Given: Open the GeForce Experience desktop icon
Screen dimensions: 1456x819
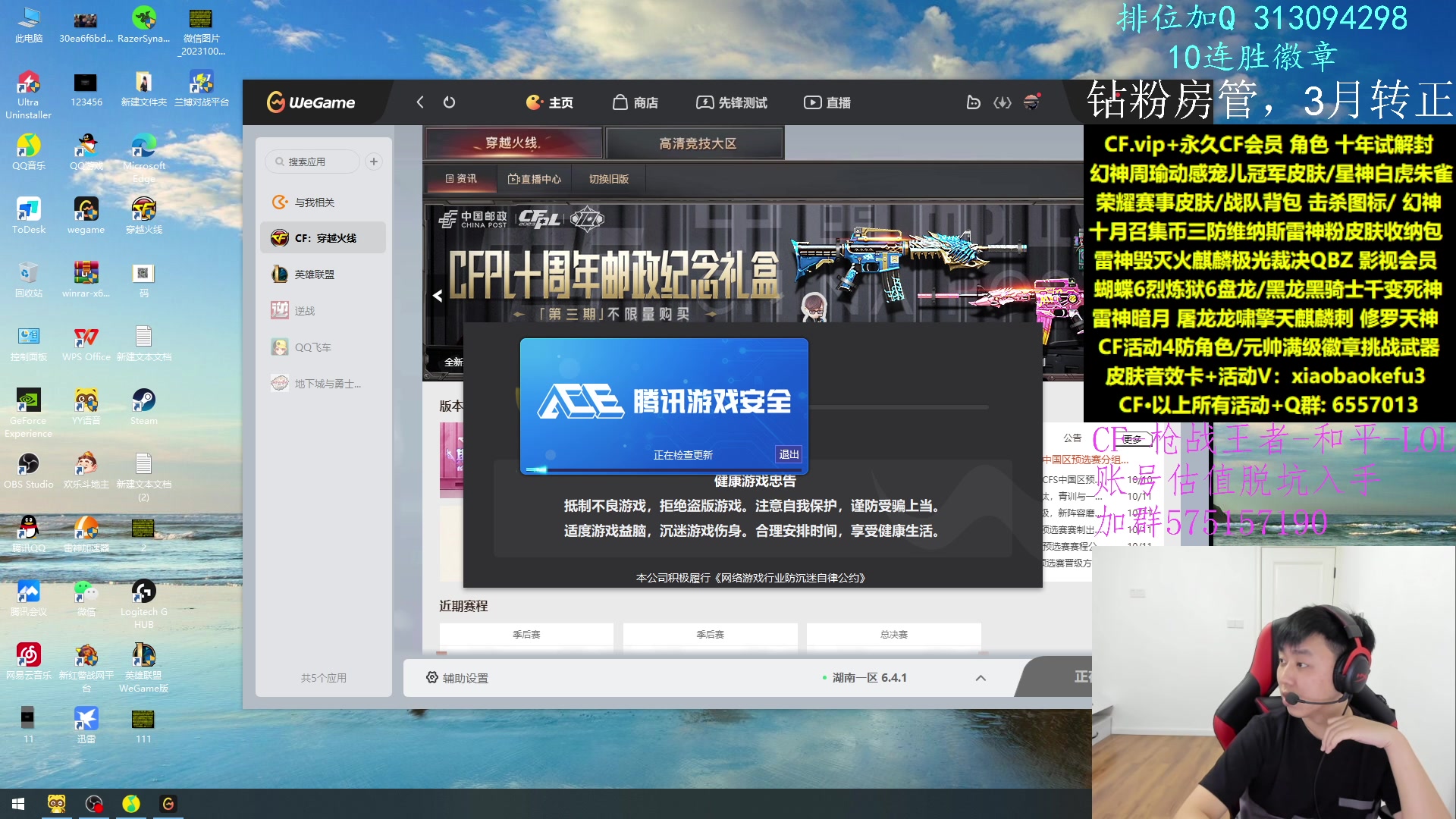Looking at the screenshot, I should pyautogui.click(x=29, y=413).
